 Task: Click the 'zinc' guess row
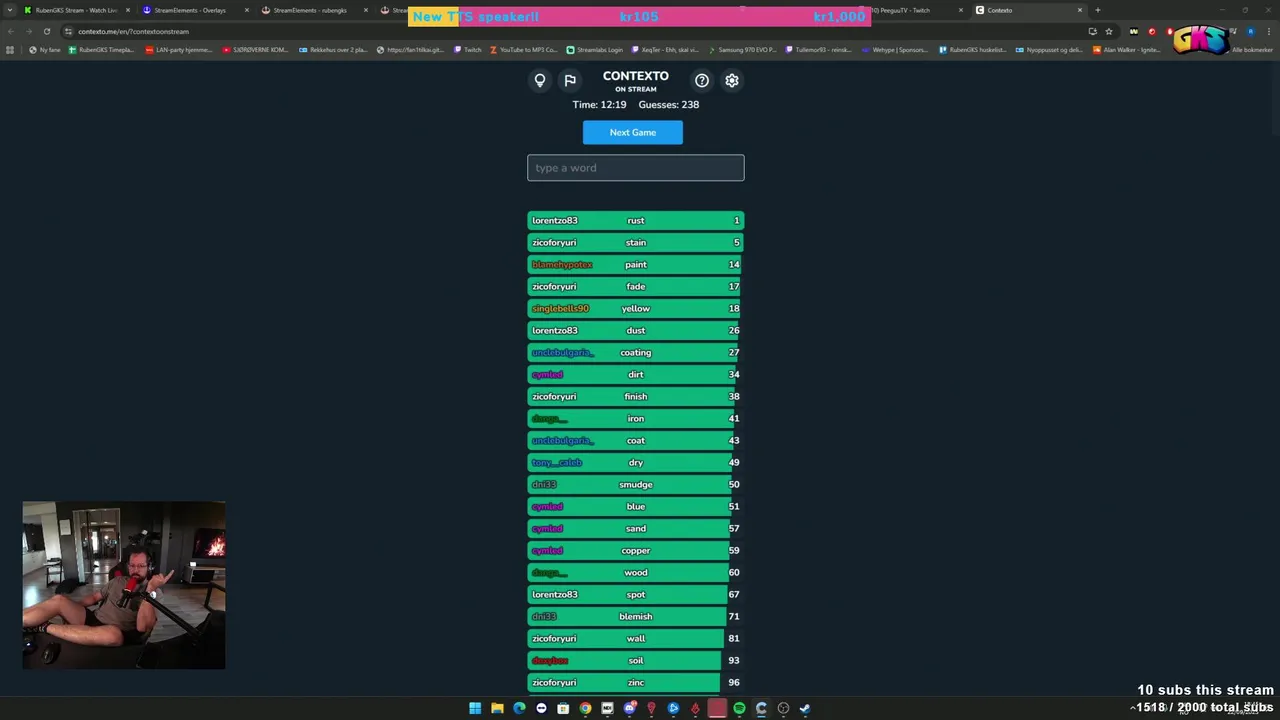tap(636, 682)
